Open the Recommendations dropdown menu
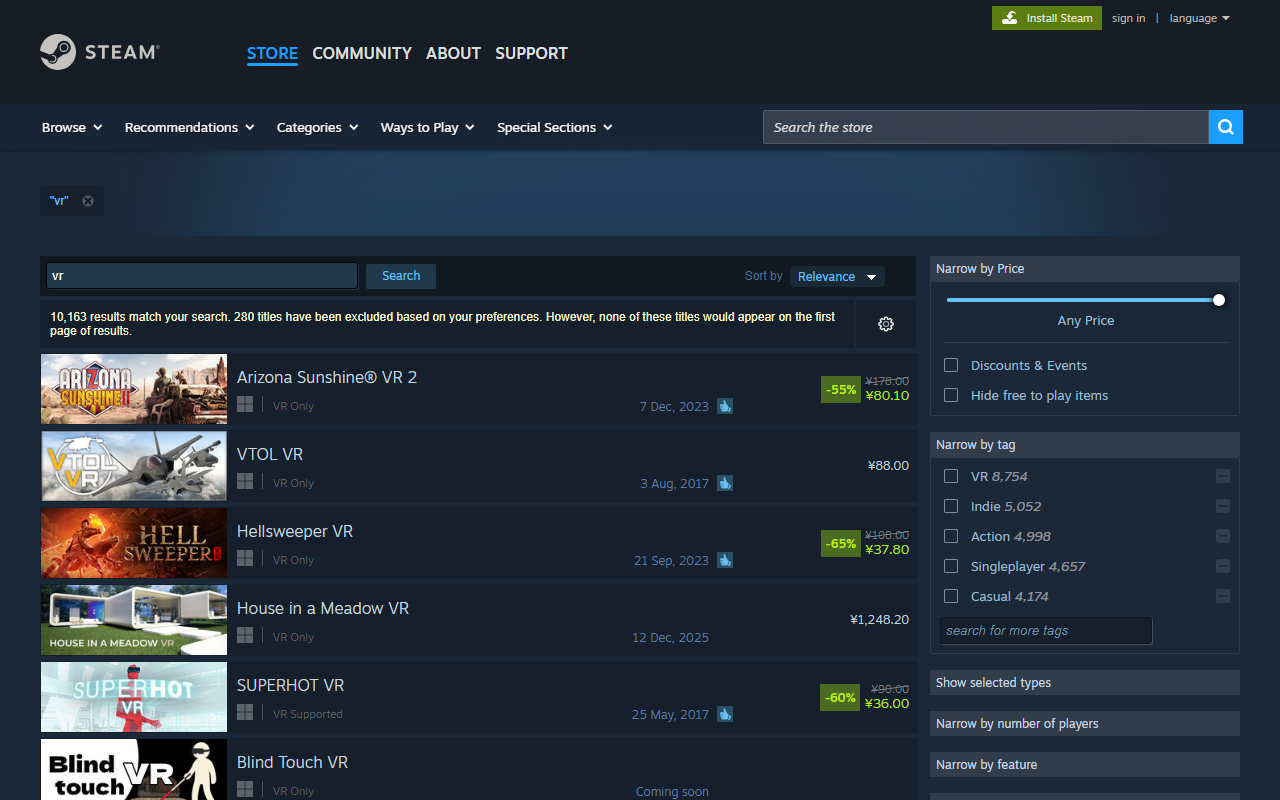This screenshot has height=800, width=1280. (189, 127)
